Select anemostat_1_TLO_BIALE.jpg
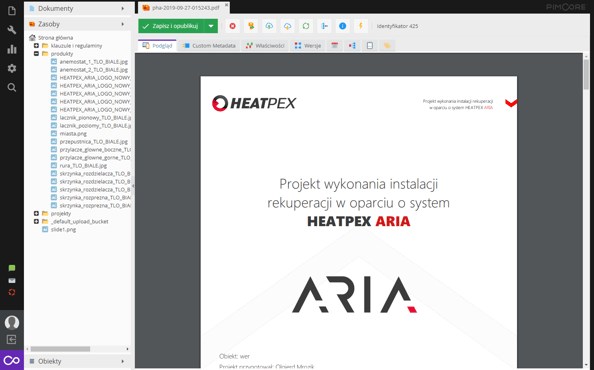Screen dimensions: 594x370 [x=94, y=61]
